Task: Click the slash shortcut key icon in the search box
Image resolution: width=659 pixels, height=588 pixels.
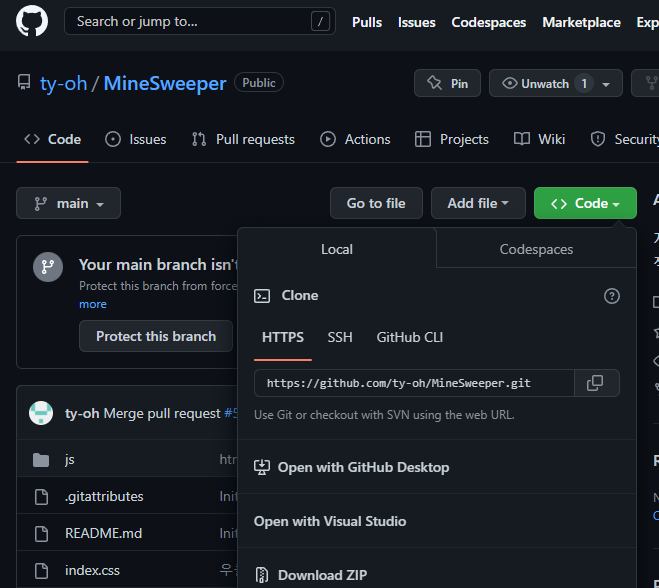Action: [320, 21]
